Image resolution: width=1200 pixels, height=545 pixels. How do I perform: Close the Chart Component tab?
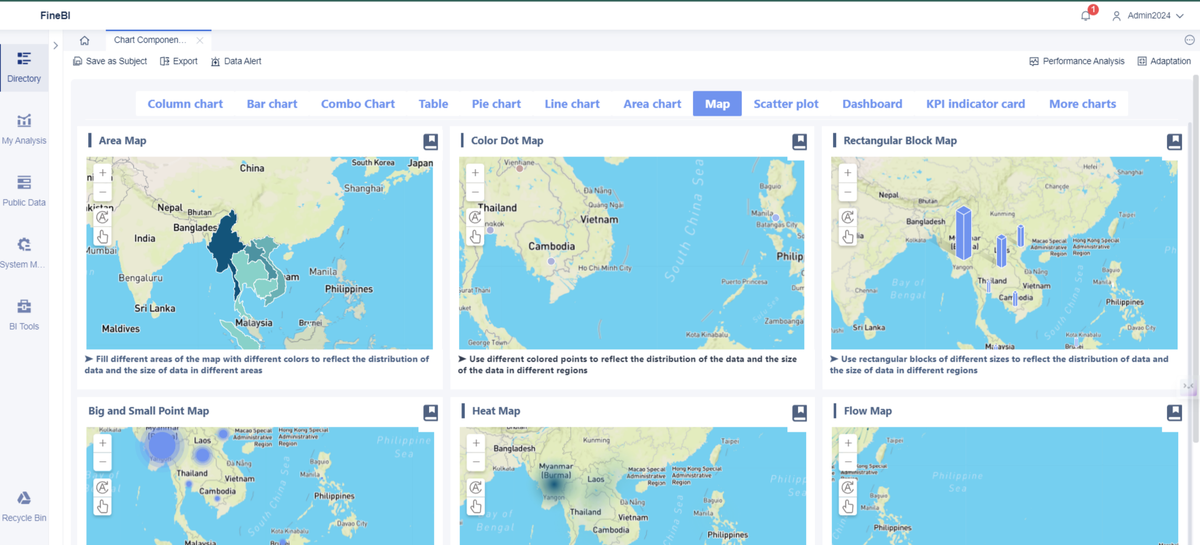point(200,40)
